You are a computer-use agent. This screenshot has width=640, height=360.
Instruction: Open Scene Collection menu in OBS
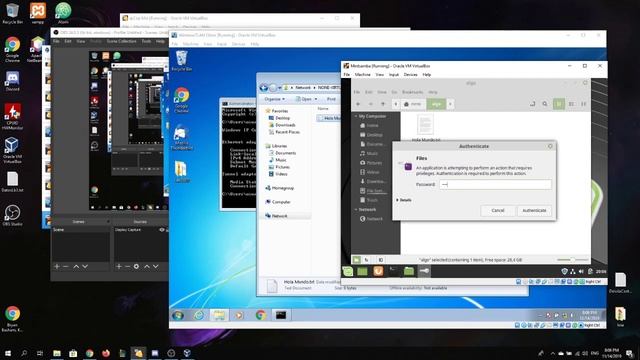121,41
